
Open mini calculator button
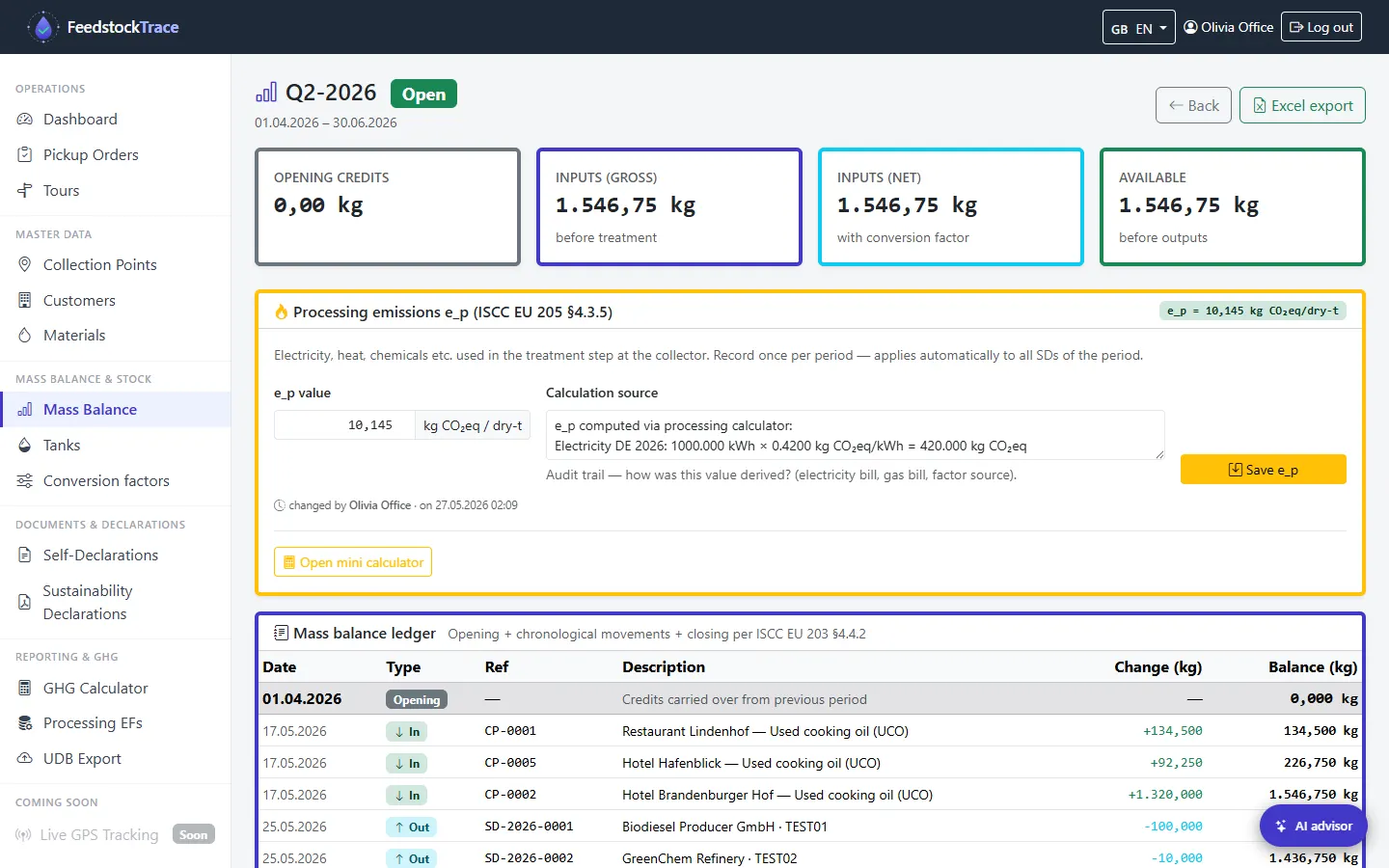353,562
